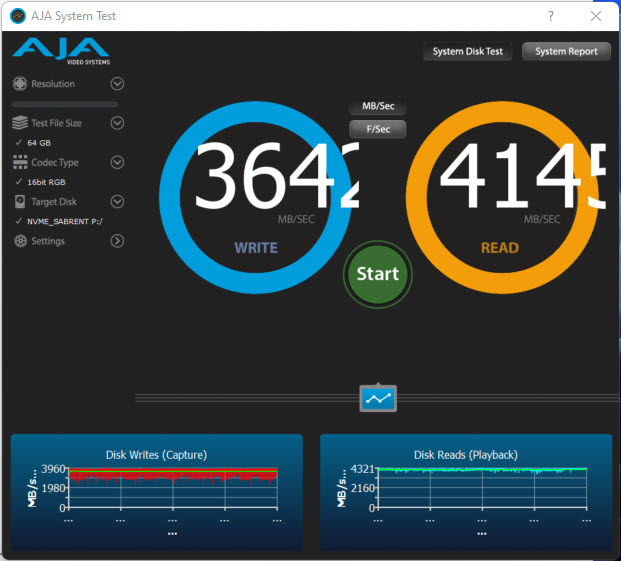Viewport: 621px width, 561px height.
Task: Click the Codec Type film icon
Action: (20, 162)
